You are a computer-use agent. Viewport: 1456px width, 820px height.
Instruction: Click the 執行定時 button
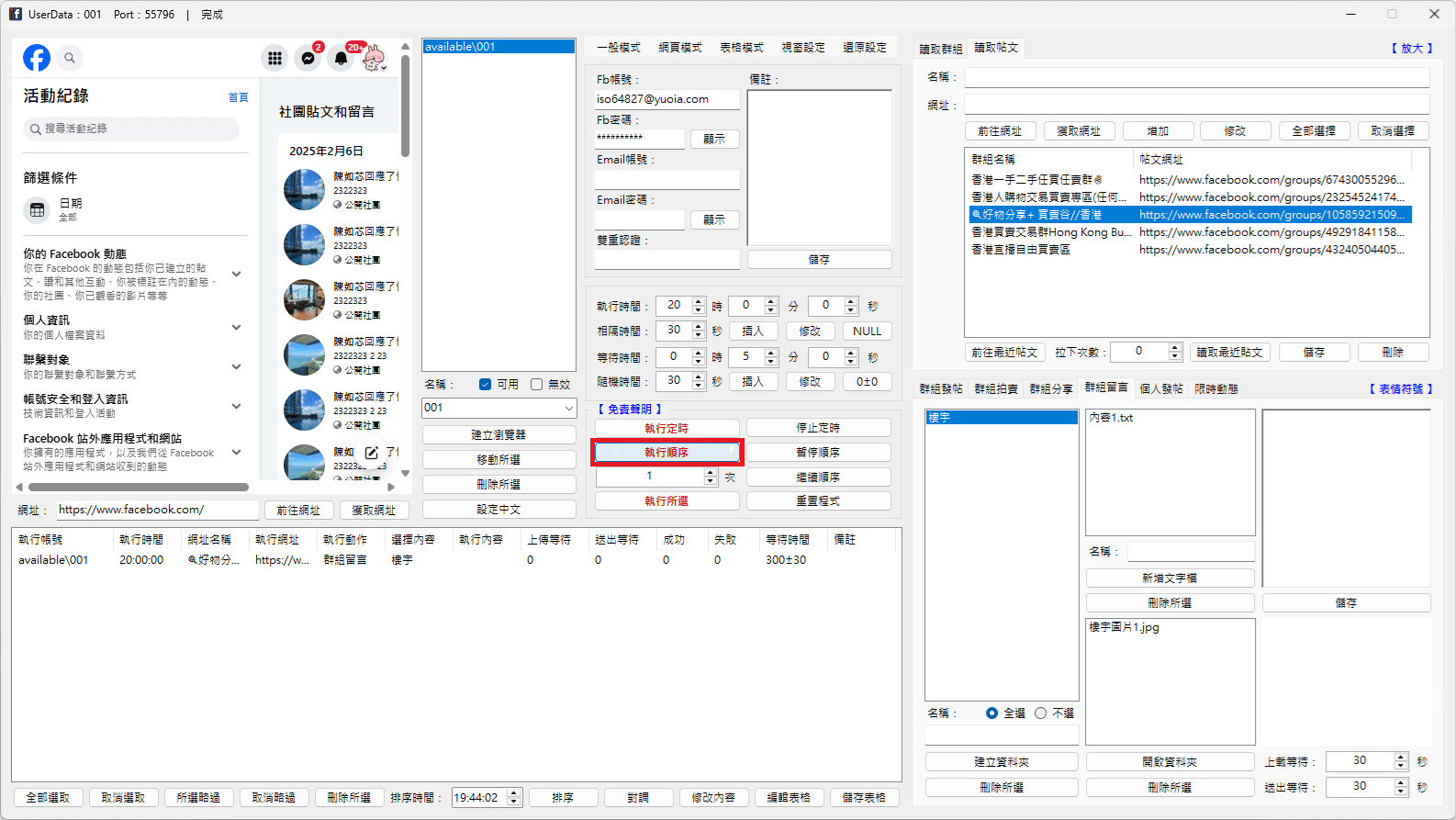pos(666,428)
